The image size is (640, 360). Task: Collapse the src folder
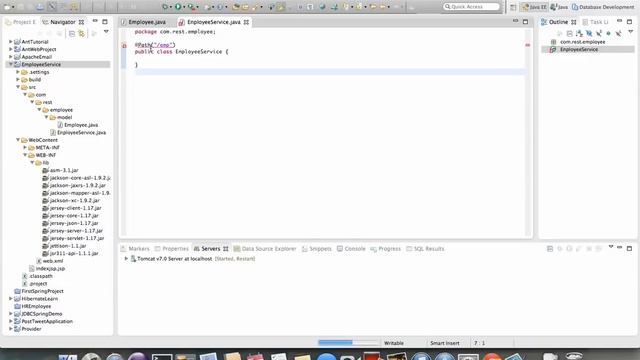click(x=18, y=87)
